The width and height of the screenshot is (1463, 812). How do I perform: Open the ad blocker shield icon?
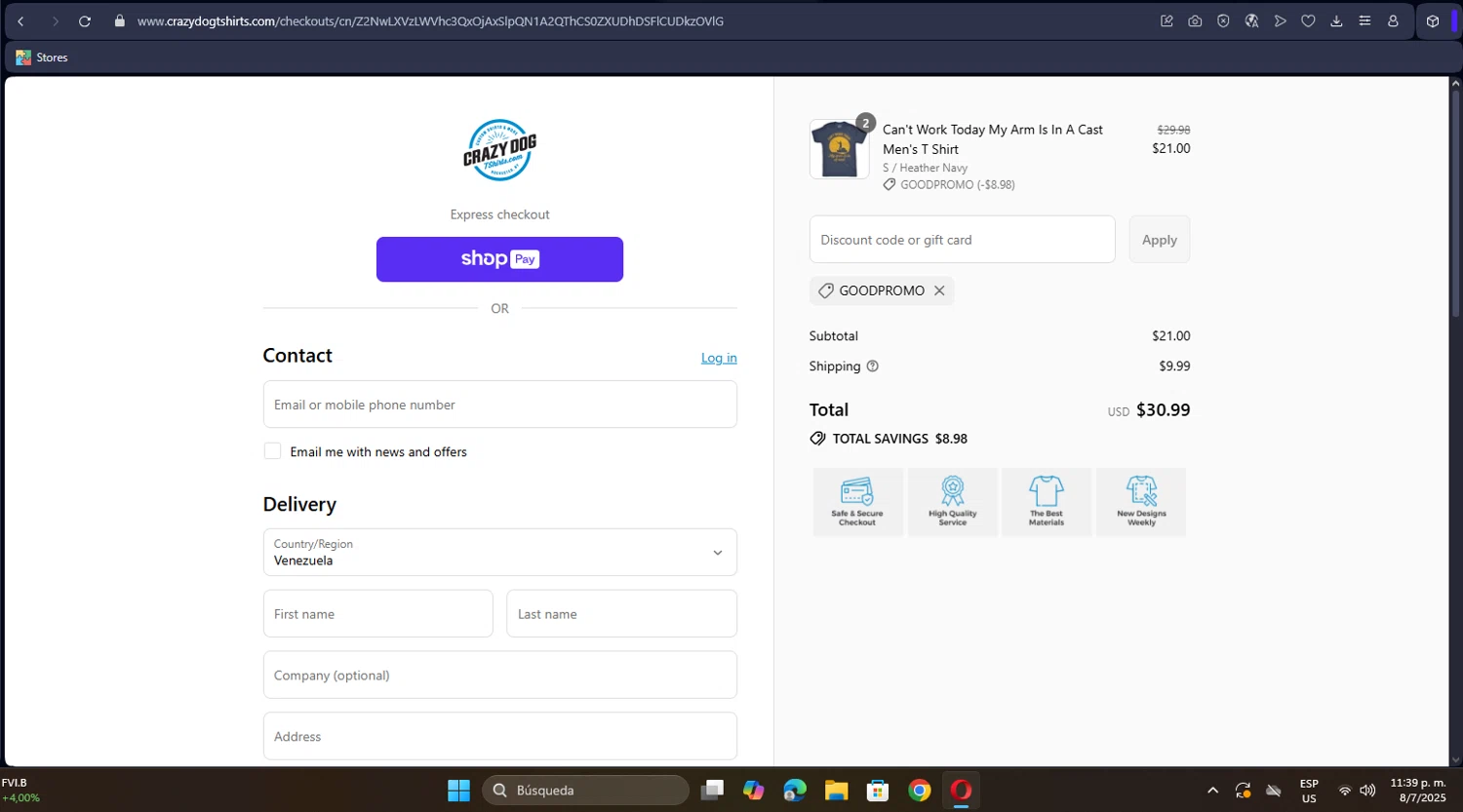pos(1223,20)
